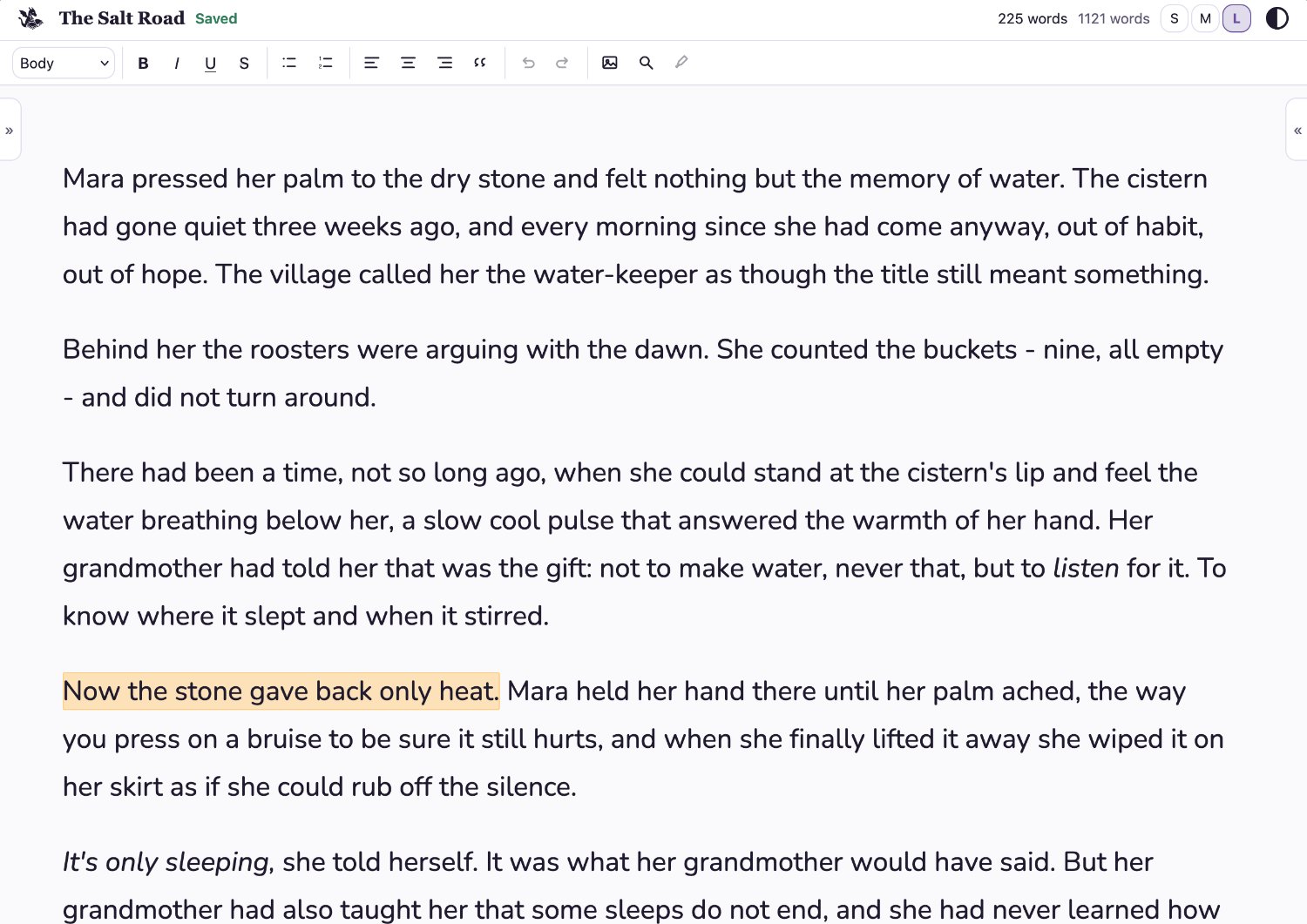The width and height of the screenshot is (1307, 924).
Task: Insert a bulleted list
Action: click(x=289, y=63)
